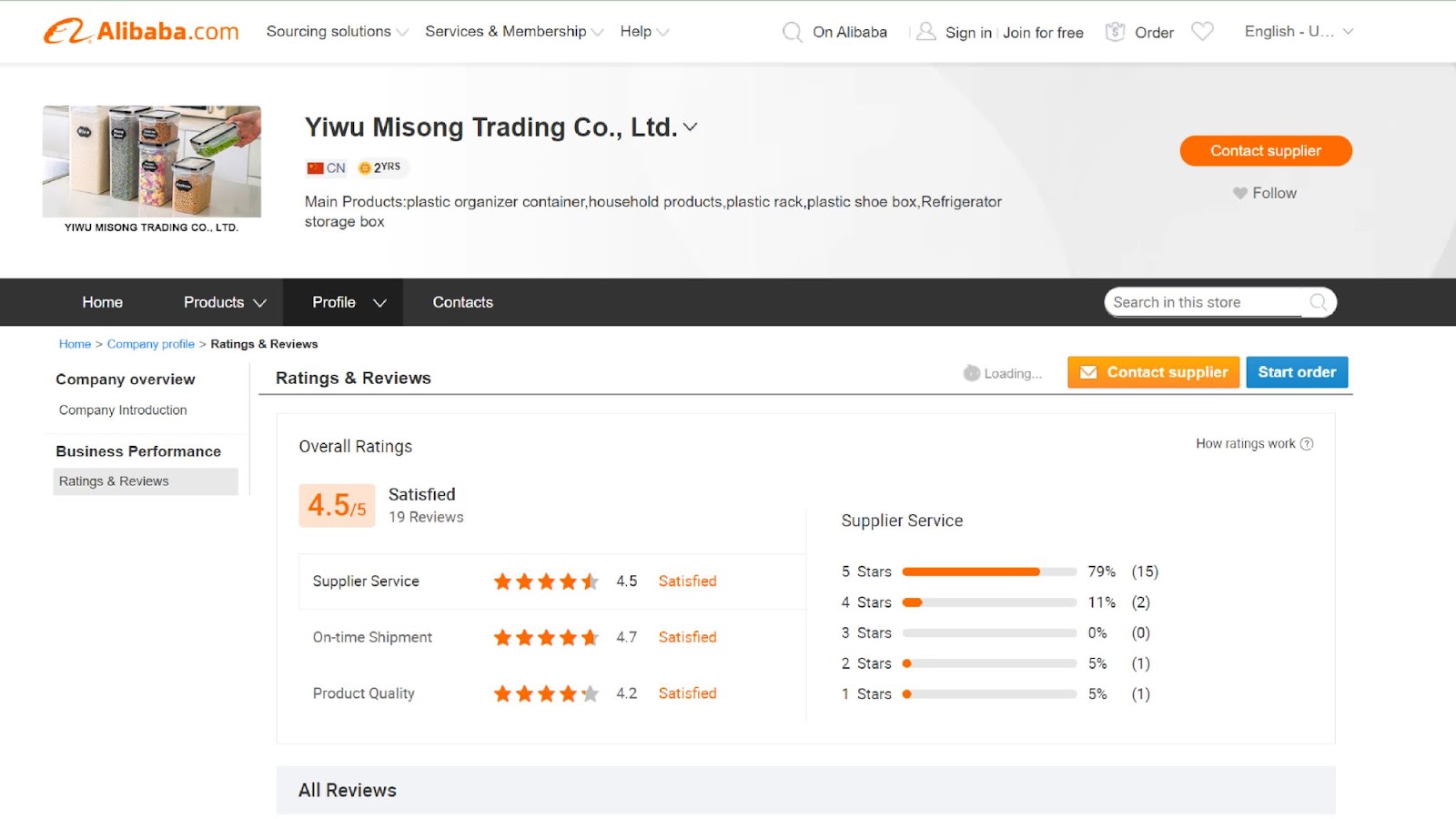Image resolution: width=1456 pixels, height=819 pixels.
Task: Click the 2 Stars rating bar
Action: click(x=989, y=663)
